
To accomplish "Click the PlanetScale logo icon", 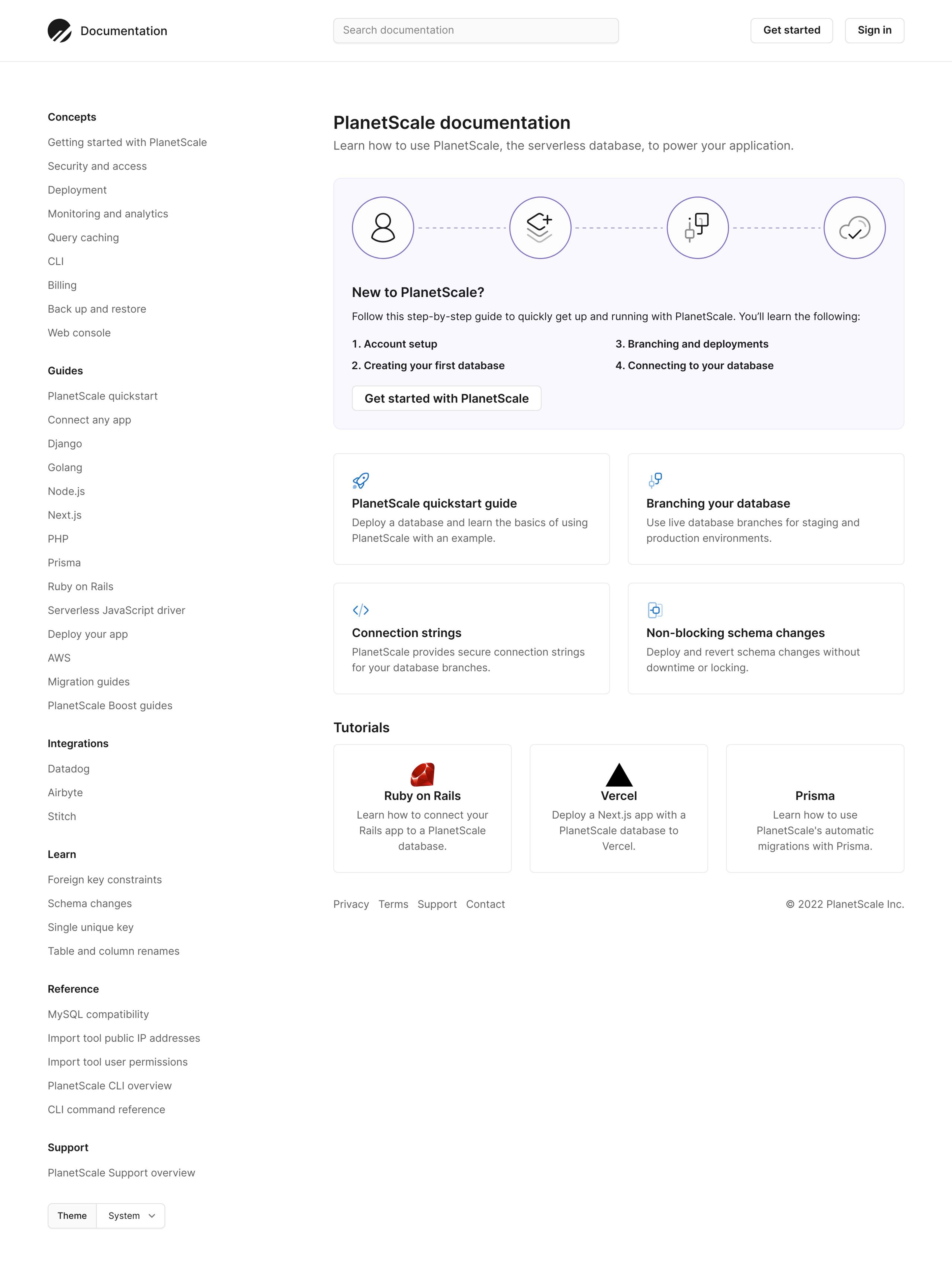I will click(x=59, y=31).
